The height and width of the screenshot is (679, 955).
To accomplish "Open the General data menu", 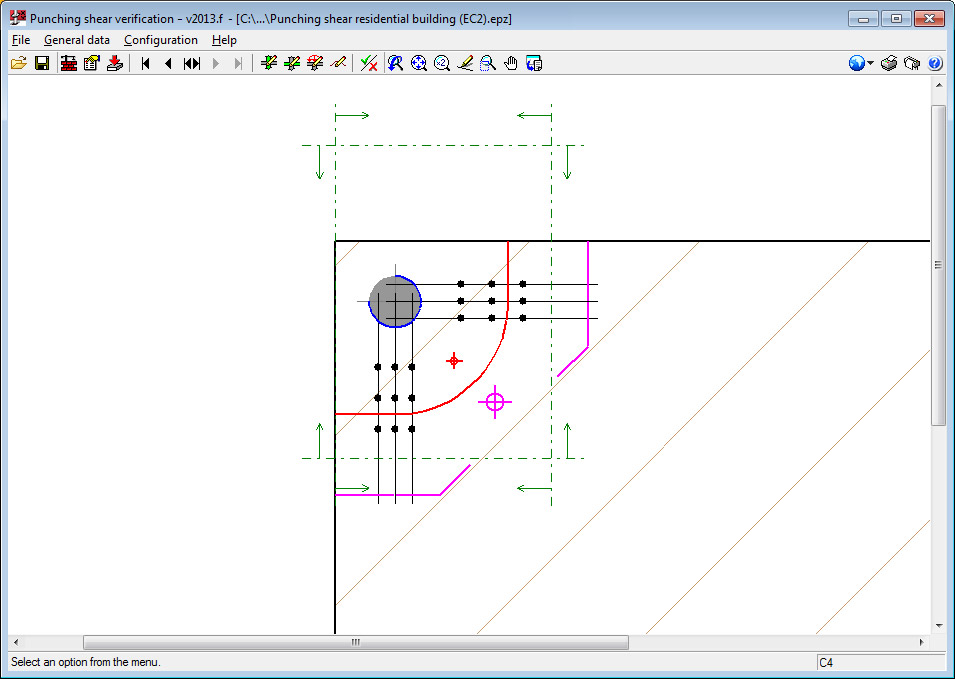I will coord(77,40).
